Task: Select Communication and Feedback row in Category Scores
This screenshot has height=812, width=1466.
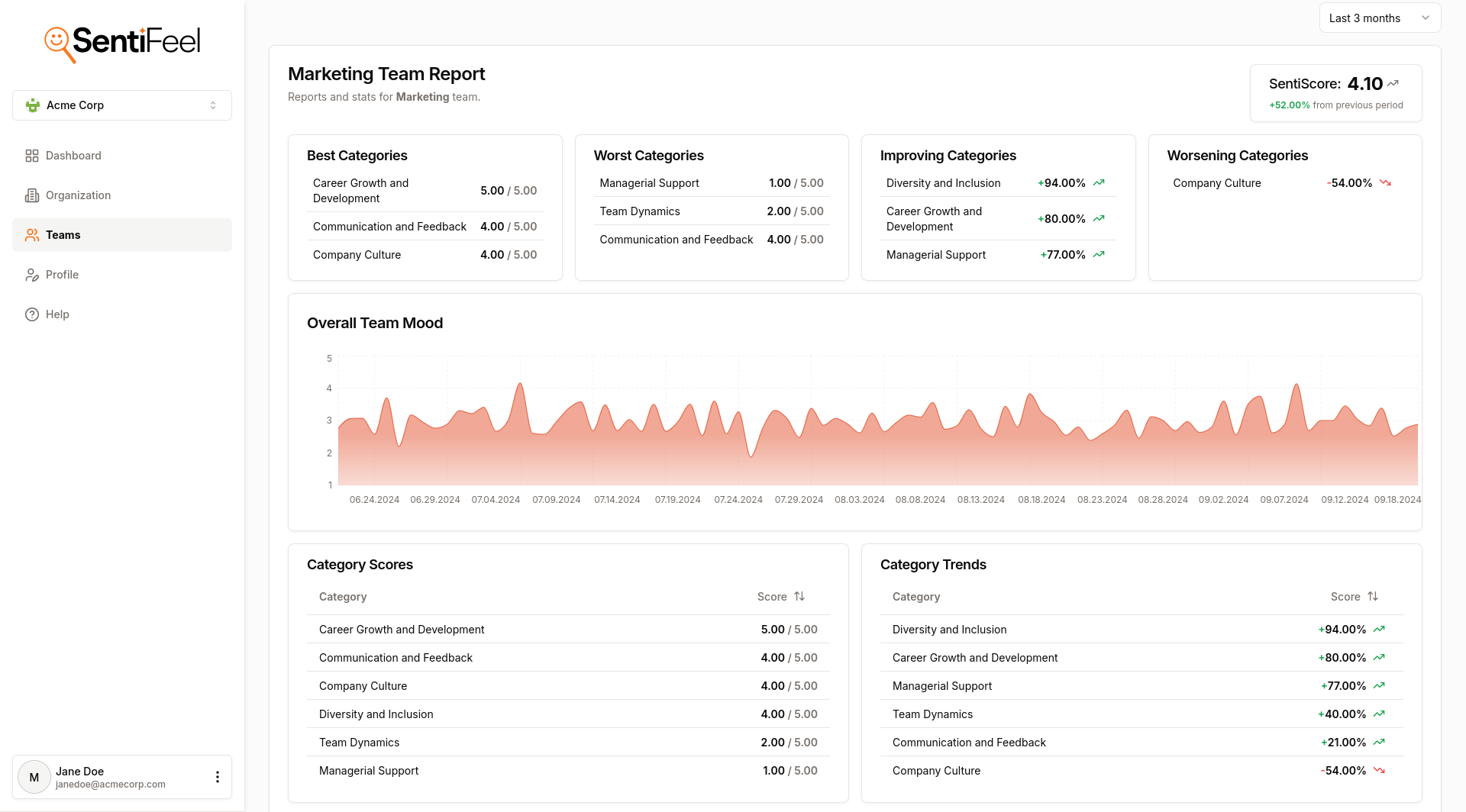Action: tap(568, 658)
